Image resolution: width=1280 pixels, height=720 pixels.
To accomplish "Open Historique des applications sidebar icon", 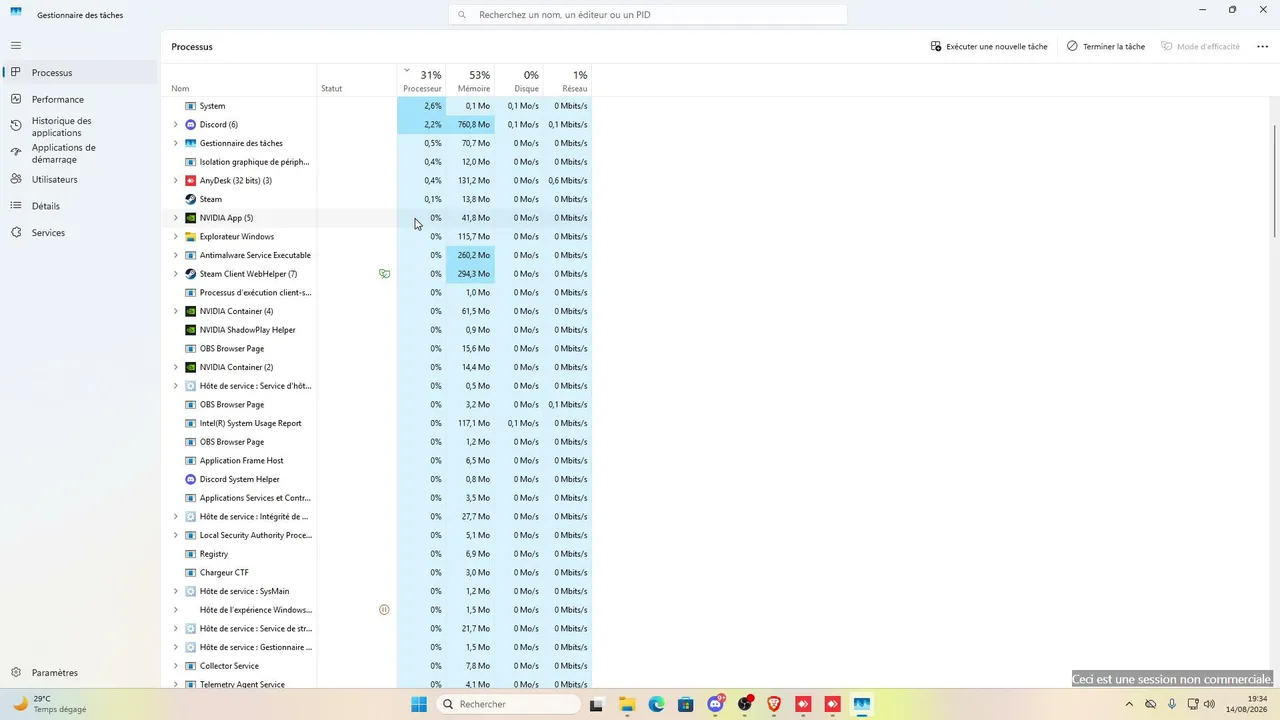I will coord(16,126).
